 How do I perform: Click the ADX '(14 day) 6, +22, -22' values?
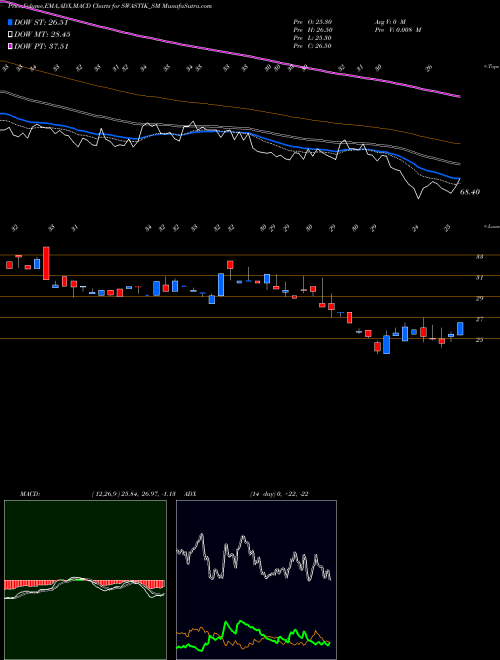point(279,494)
